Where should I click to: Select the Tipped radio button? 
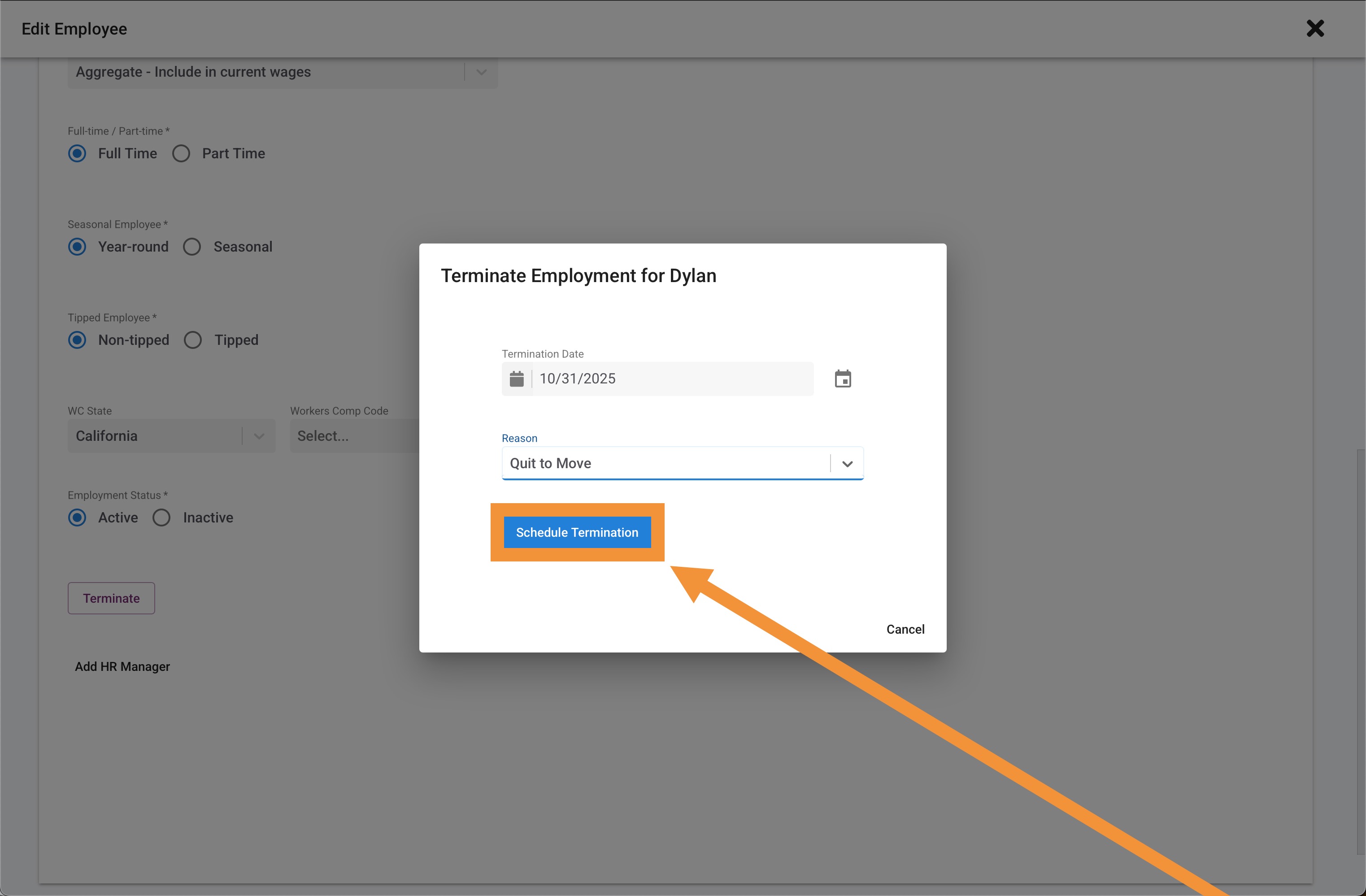click(193, 340)
